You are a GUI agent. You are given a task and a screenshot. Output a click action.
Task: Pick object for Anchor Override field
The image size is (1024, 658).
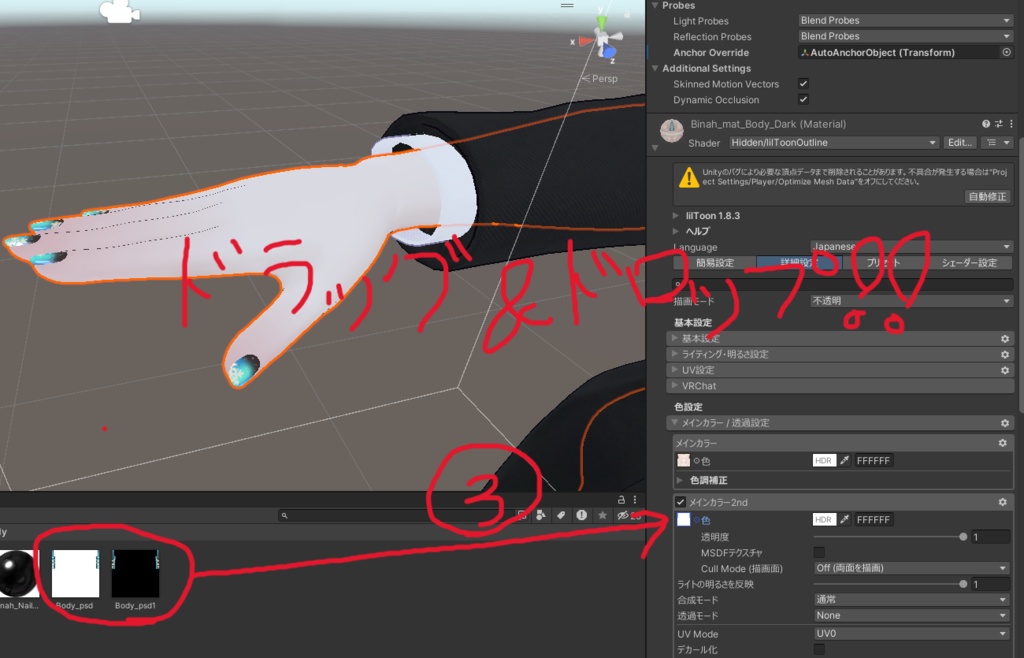coord(1006,52)
